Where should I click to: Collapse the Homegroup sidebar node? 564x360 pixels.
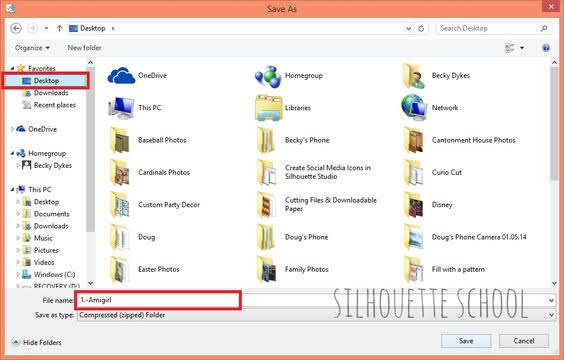point(12,153)
